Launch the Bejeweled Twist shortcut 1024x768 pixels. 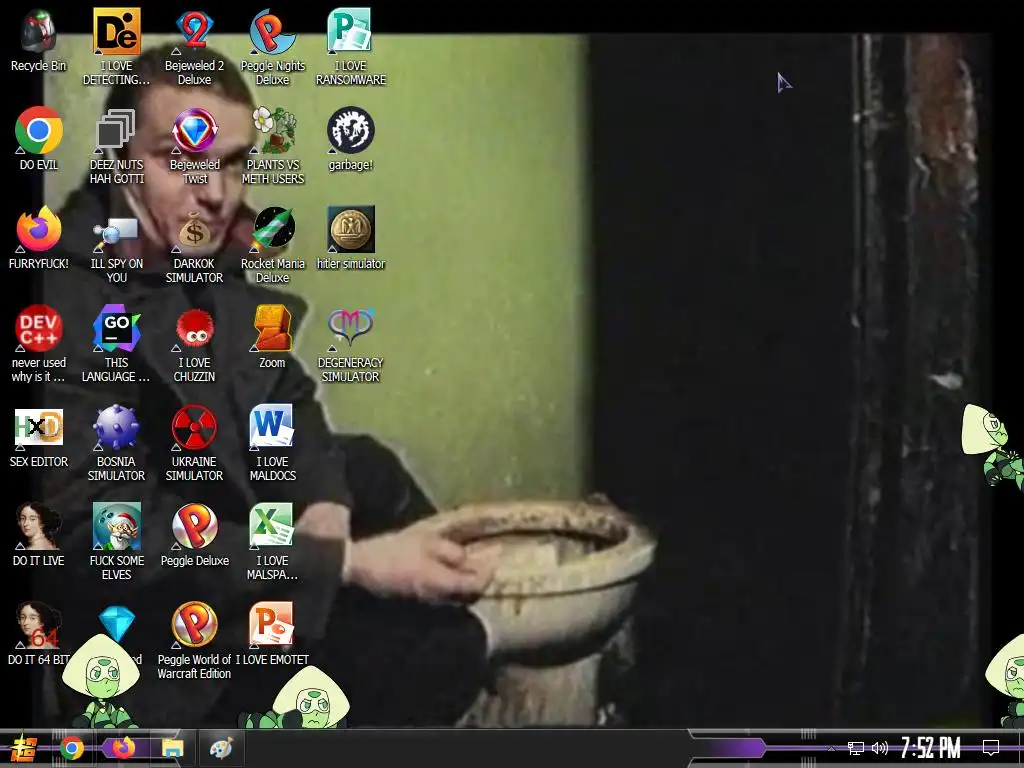pyautogui.click(x=195, y=146)
